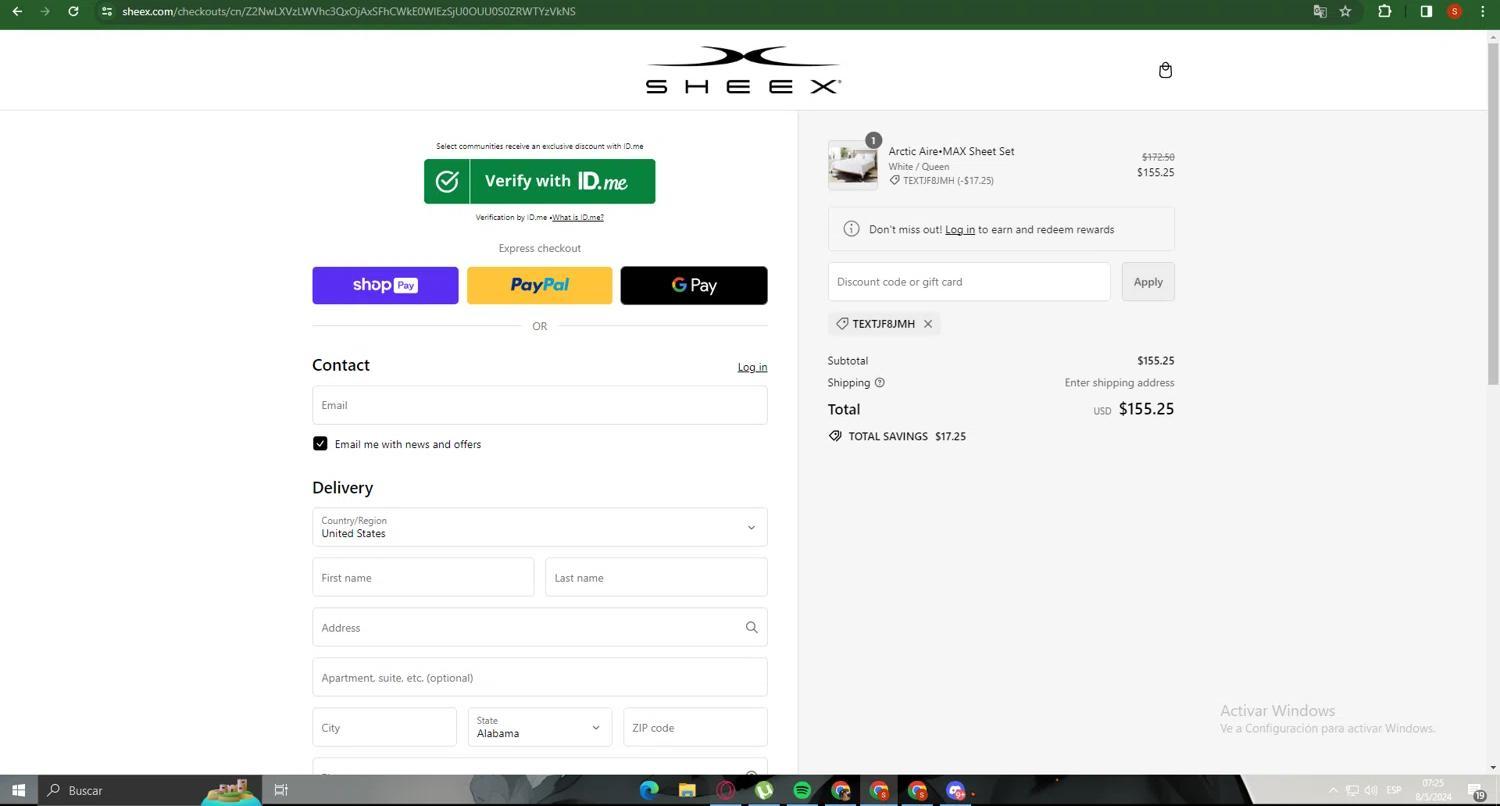Remove the TEXTJF8JMH discount code

tap(928, 324)
